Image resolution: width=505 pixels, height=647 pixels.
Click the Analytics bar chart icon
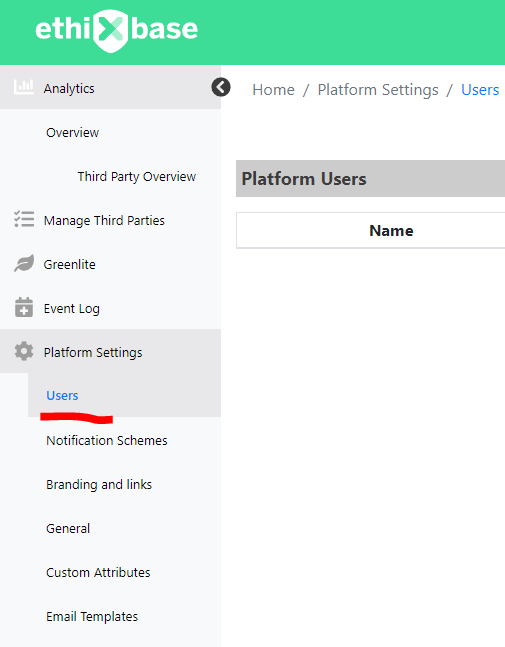[x=24, y=87]
